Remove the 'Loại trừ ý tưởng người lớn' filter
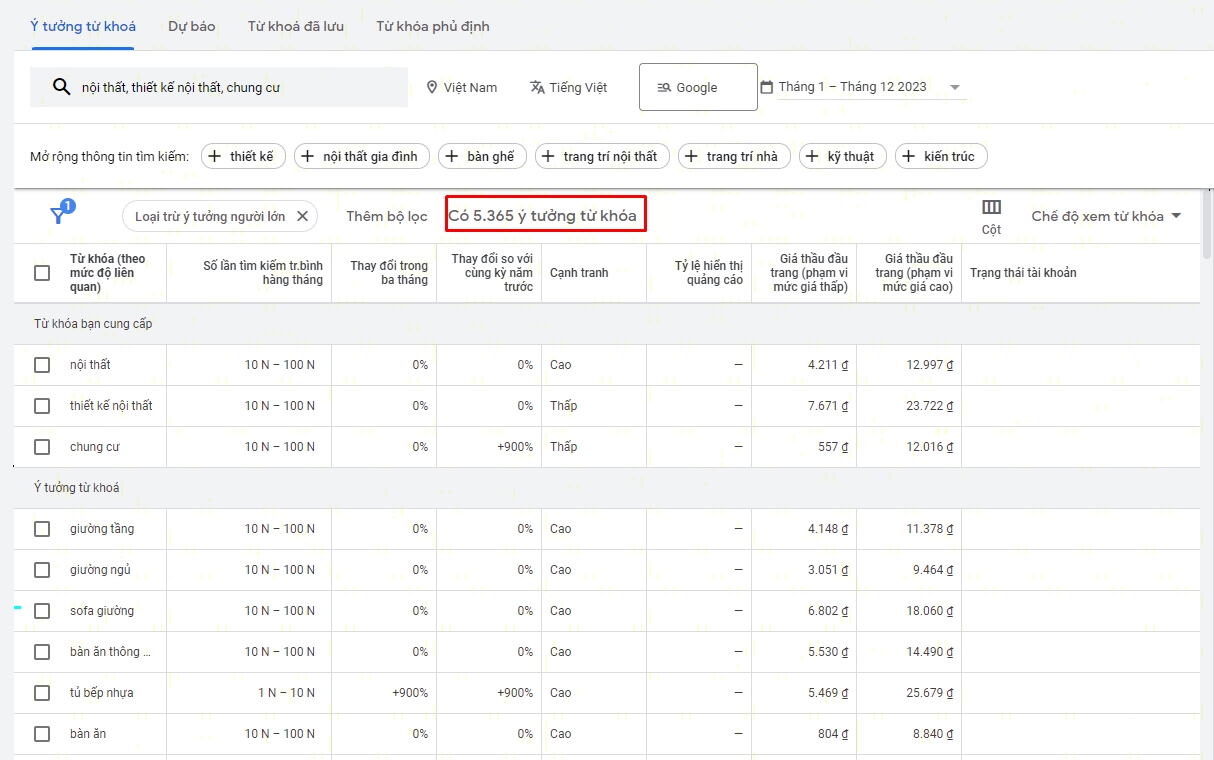1214x760 pixels. 302,216
